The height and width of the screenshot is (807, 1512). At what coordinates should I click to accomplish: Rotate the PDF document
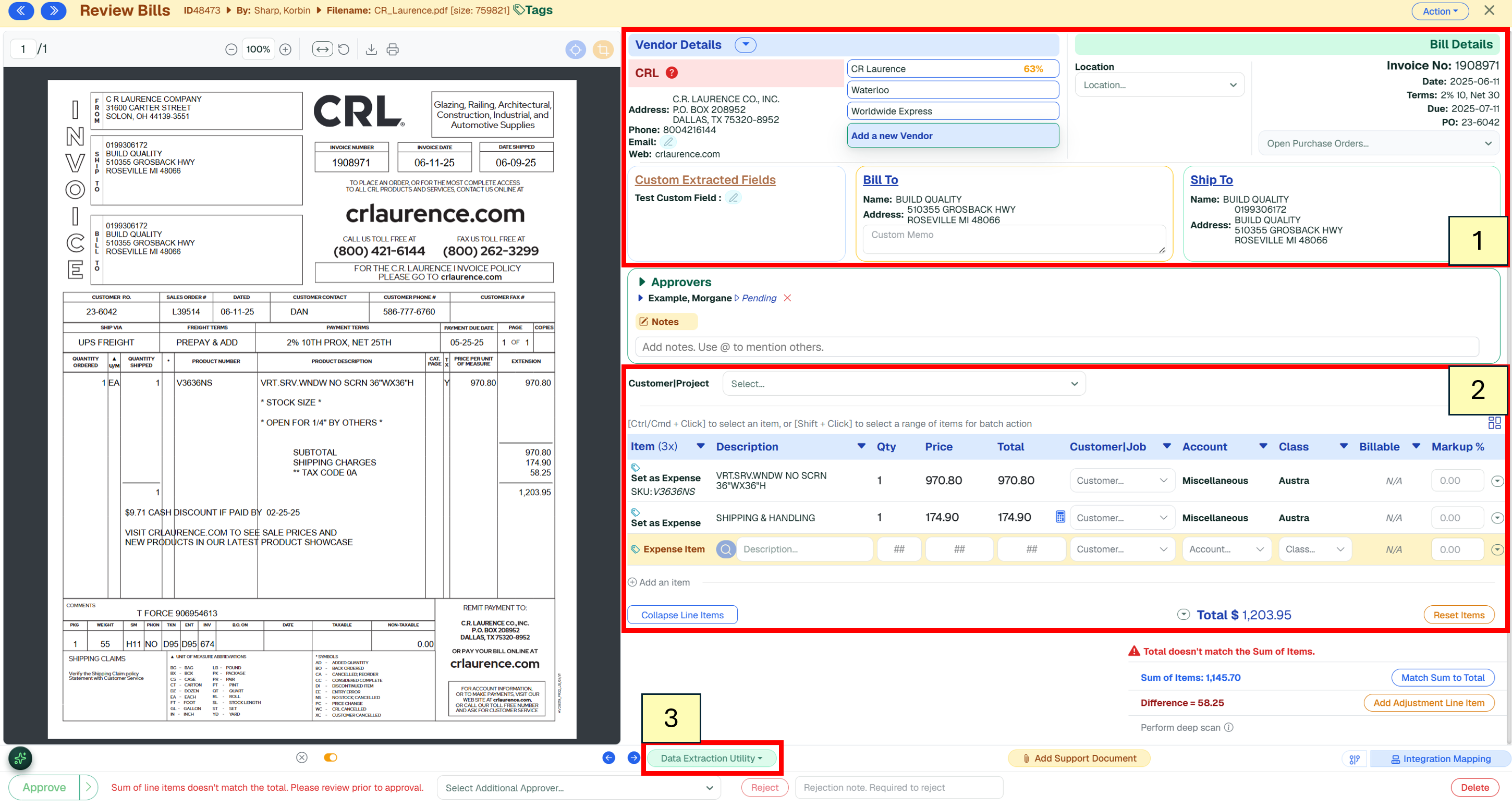tap(344, 50)
